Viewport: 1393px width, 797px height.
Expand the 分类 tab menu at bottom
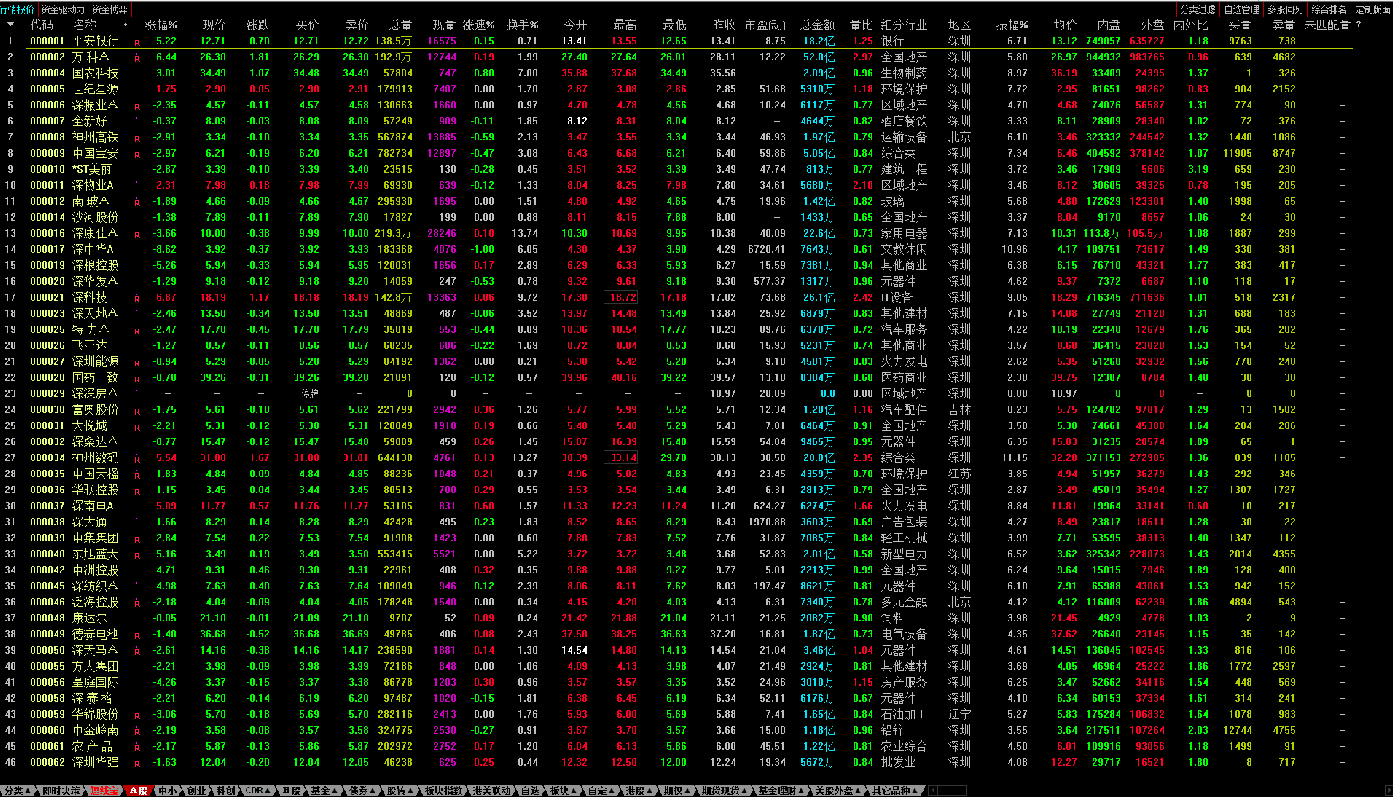click(27, 790)
